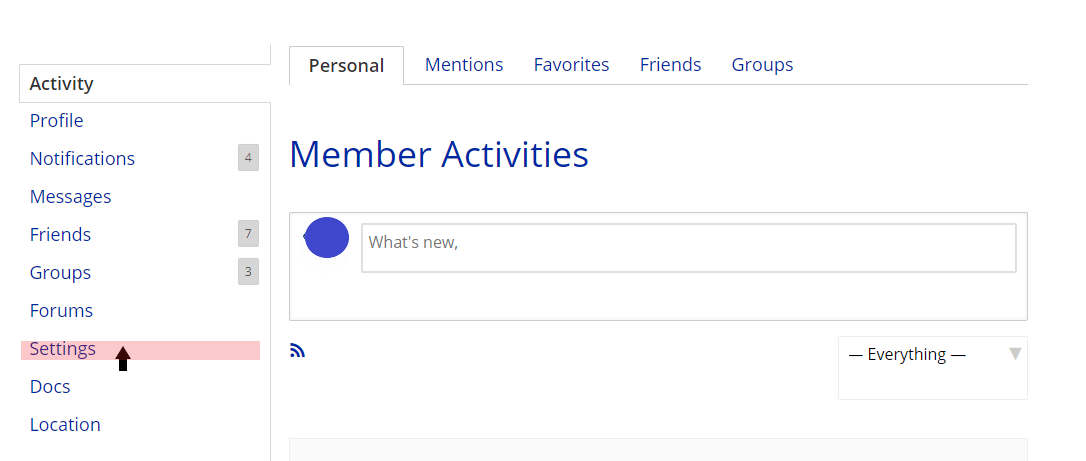1086x461 pixels.
Task: Click the Notifications count badge
Action: tap(248, 158)
